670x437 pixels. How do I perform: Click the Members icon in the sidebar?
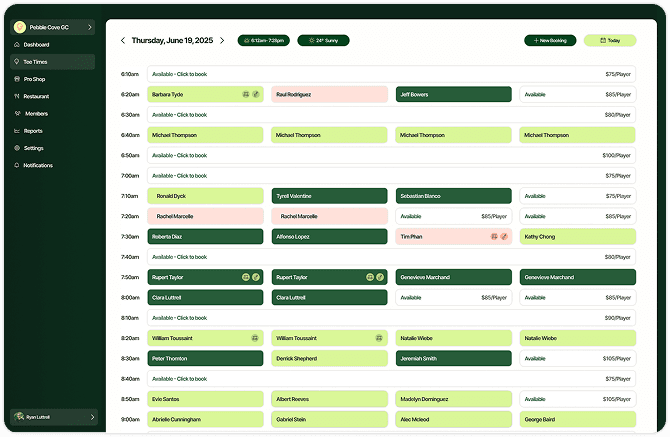click(x=16, y=113)
